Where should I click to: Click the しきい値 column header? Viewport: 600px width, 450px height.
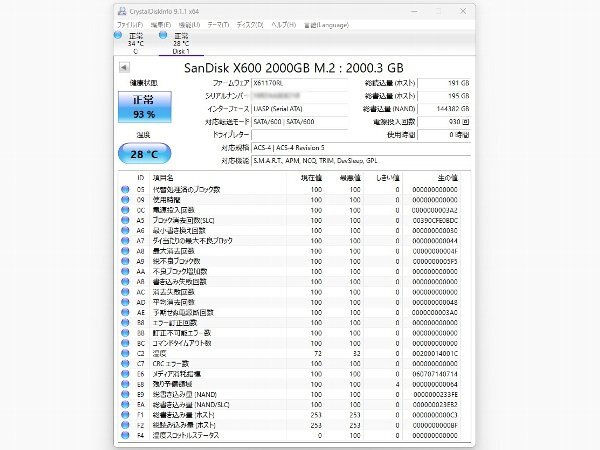point(383,178)
